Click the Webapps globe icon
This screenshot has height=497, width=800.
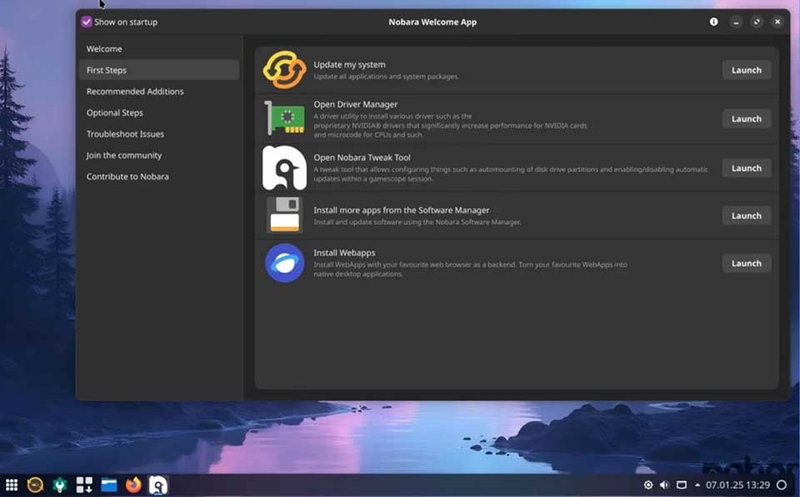[x=285, y=263]
